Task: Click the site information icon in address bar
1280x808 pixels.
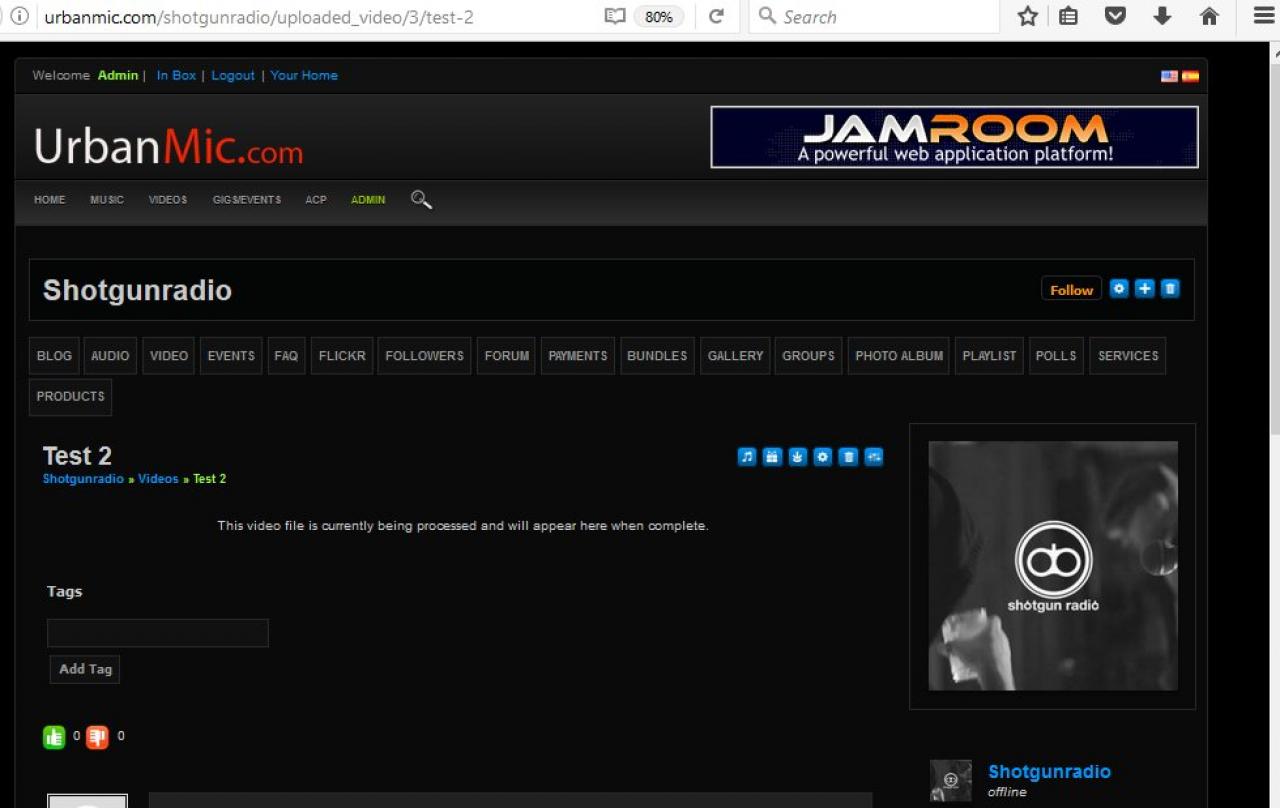Action: point(19,16)
